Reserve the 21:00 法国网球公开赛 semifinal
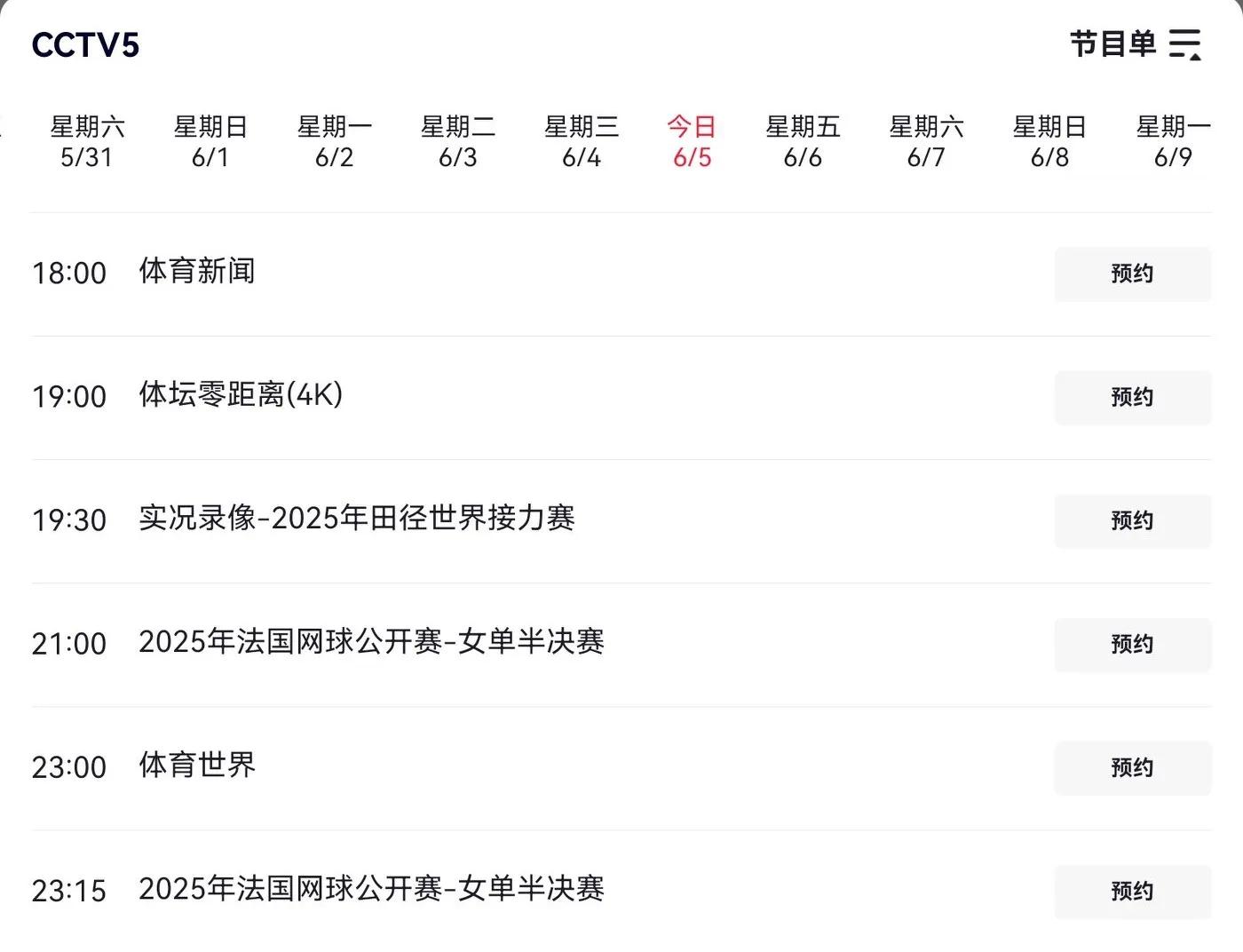Screen dimensions: 1243x952 coord(1132,644)
